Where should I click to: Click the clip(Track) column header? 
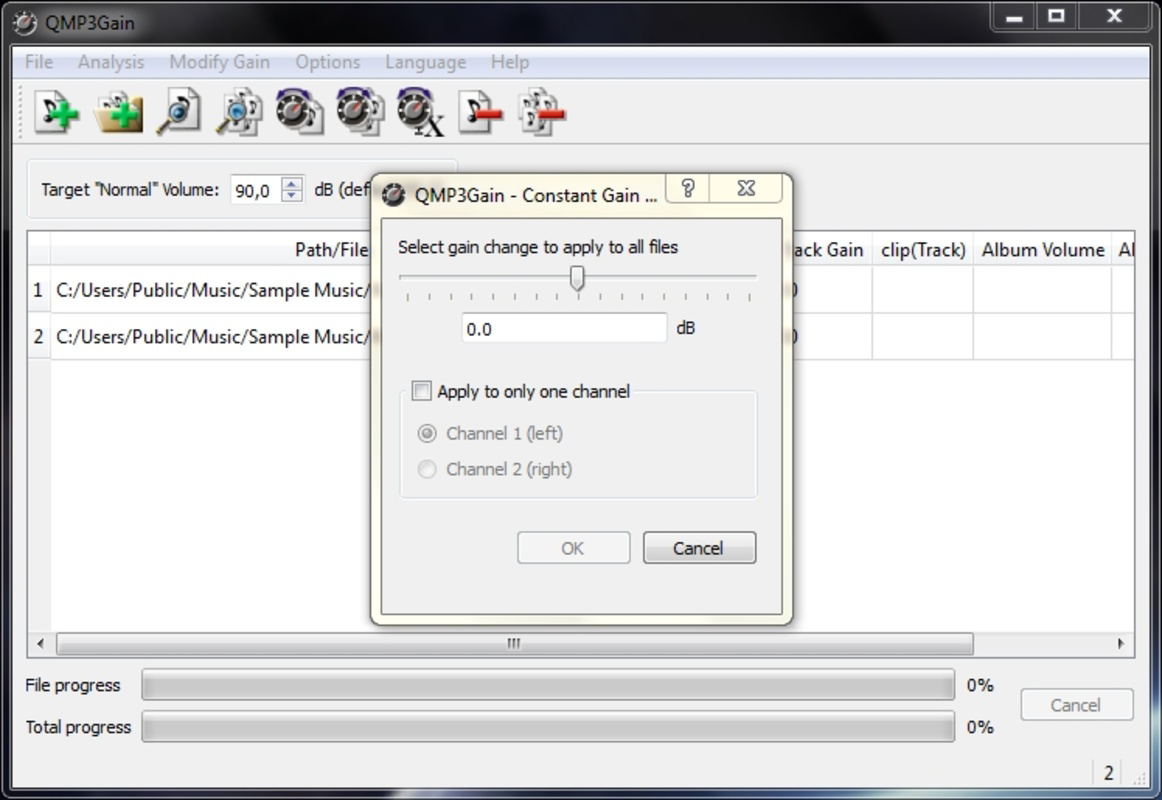(x=923, y=250)
